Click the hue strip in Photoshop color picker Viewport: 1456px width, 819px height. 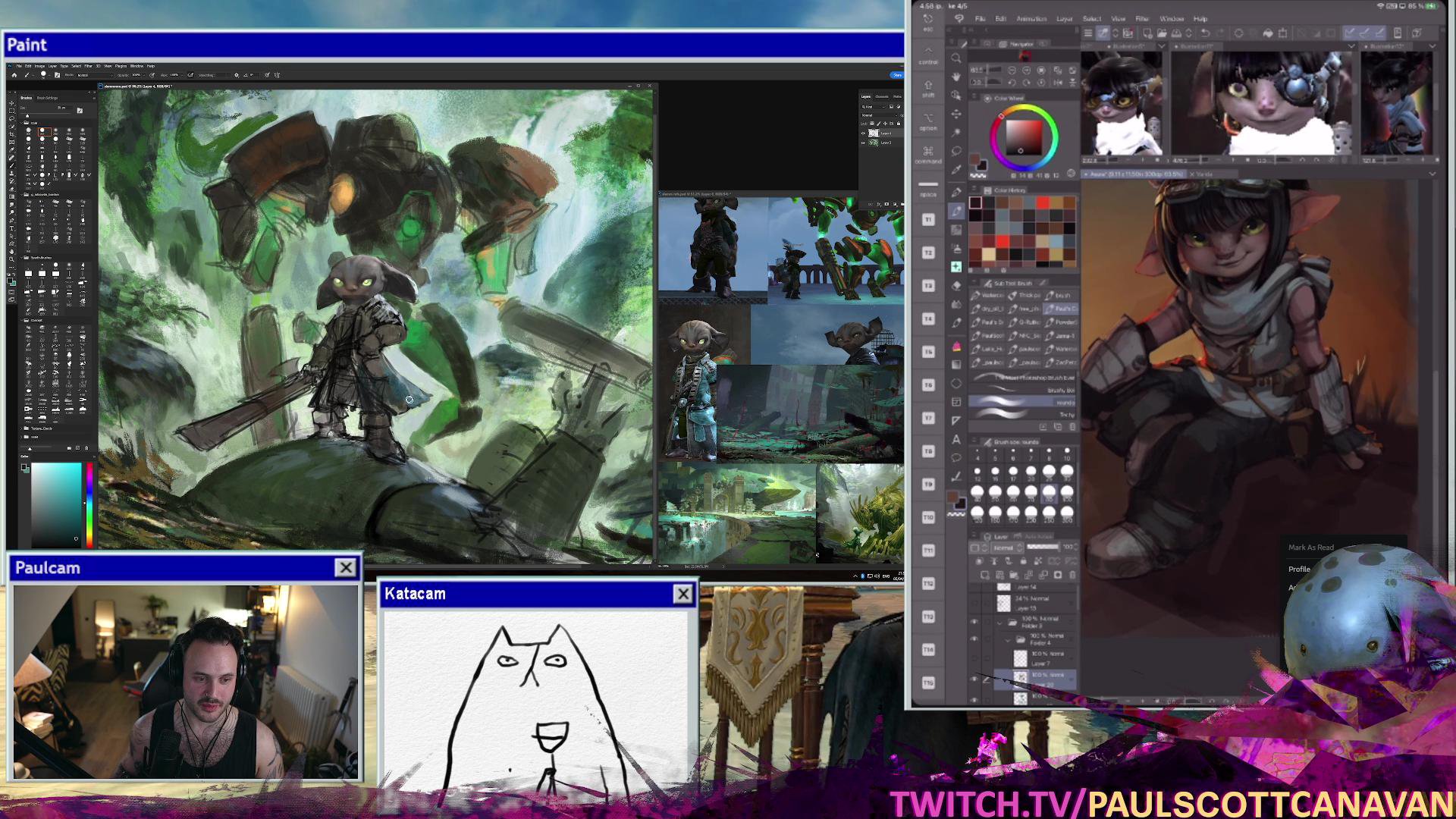click(x=89, y=505)
